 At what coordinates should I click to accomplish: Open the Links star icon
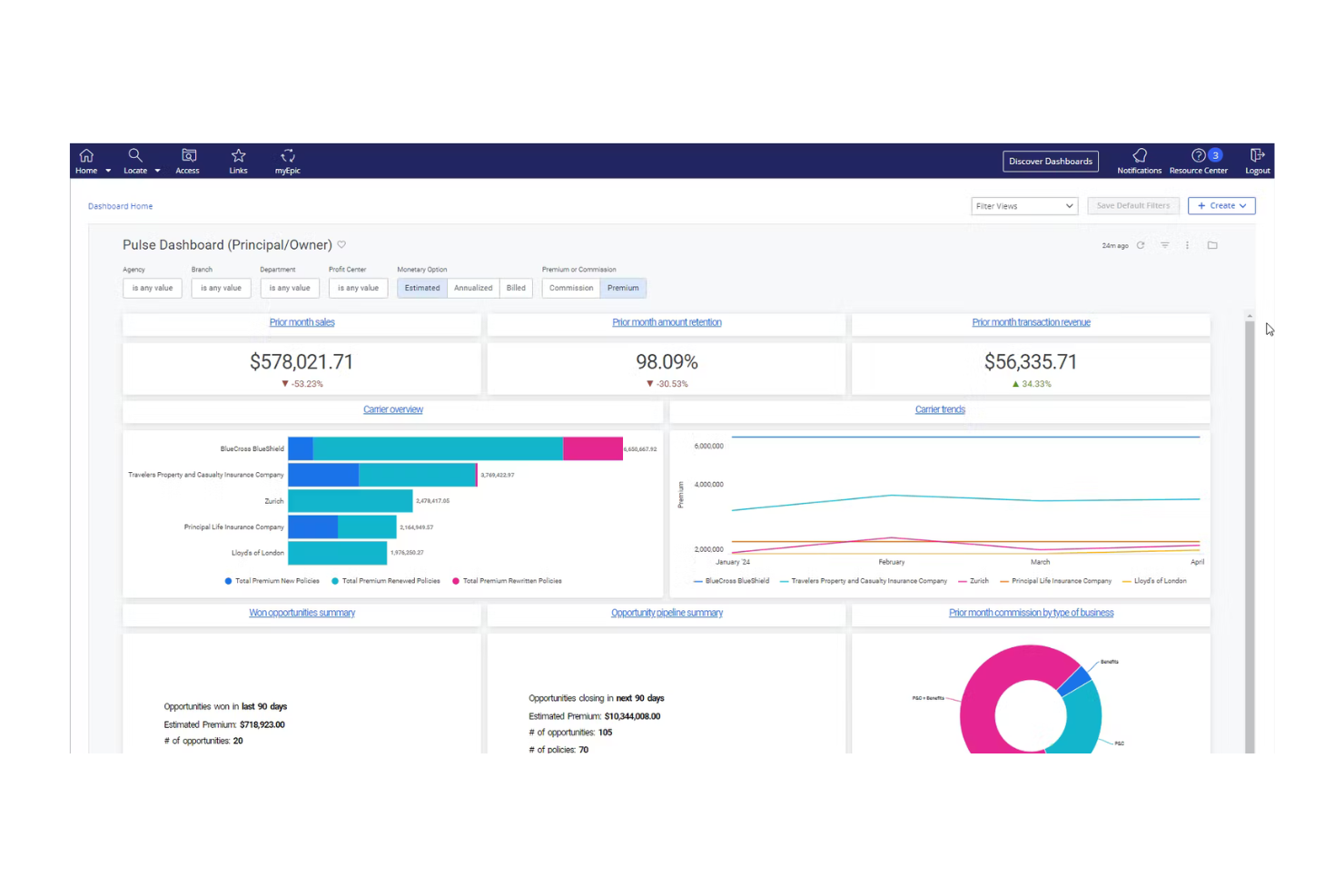(x=239, y=155)
